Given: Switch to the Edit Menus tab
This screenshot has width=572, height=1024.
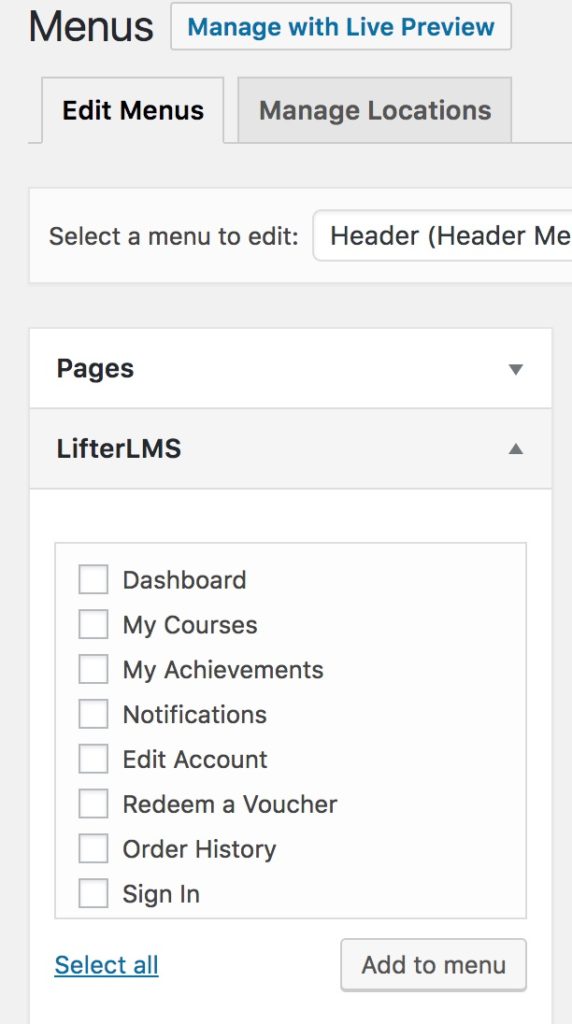Looking at the screenshot, I should click(x=133, y=110).
